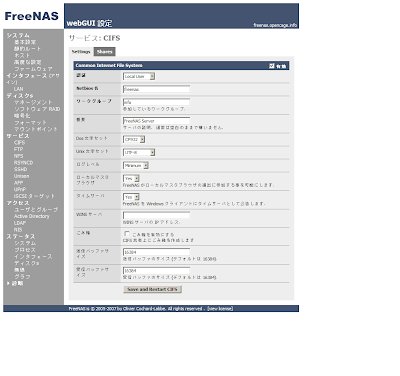The height and width of the screenshot is (376, 400).
Task: Open the view license link in footer
Action: [x=220, y=309]
